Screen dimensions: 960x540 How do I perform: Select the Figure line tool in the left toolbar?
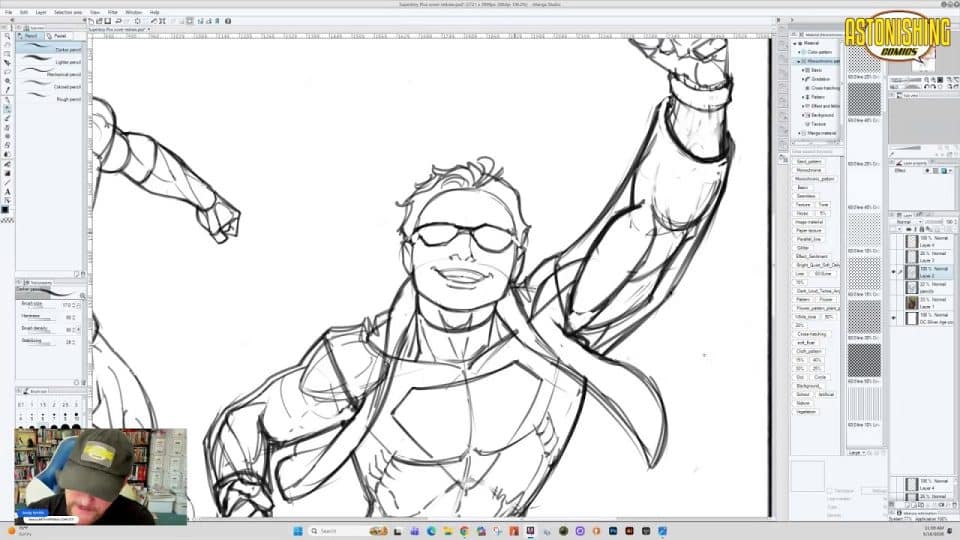pos(7,182)
